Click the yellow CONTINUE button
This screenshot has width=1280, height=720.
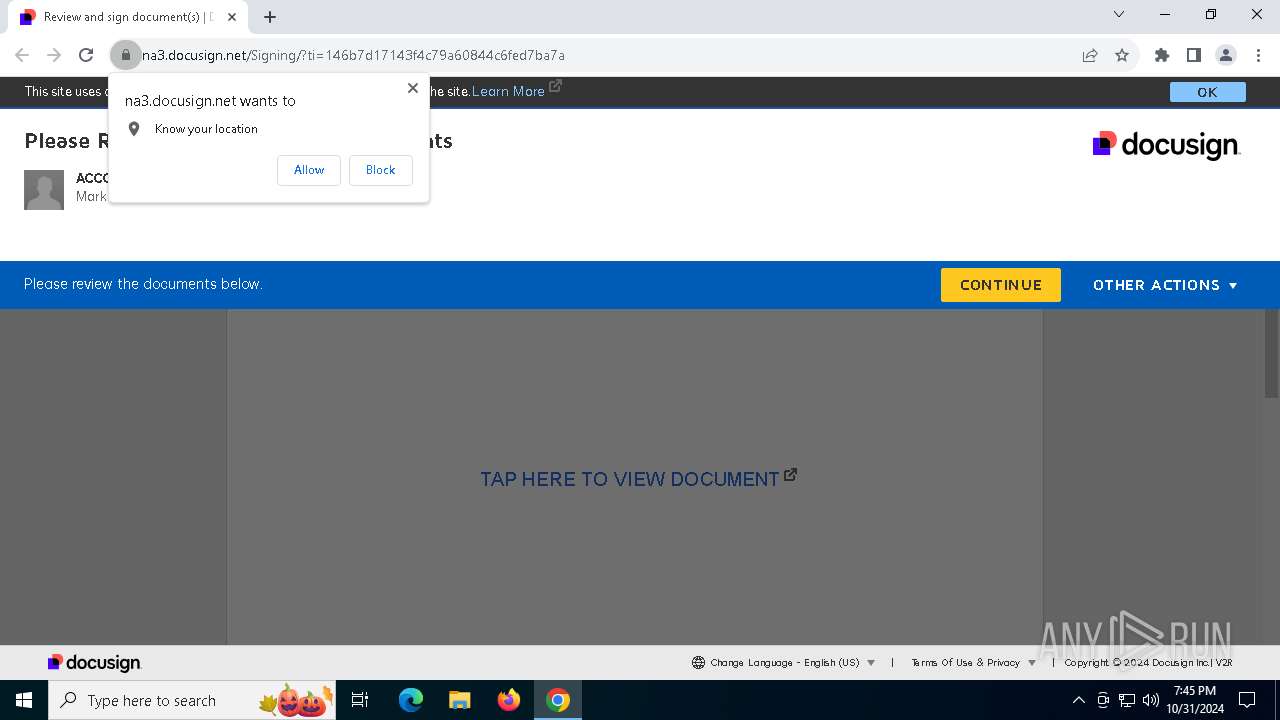click(1000, 285)
